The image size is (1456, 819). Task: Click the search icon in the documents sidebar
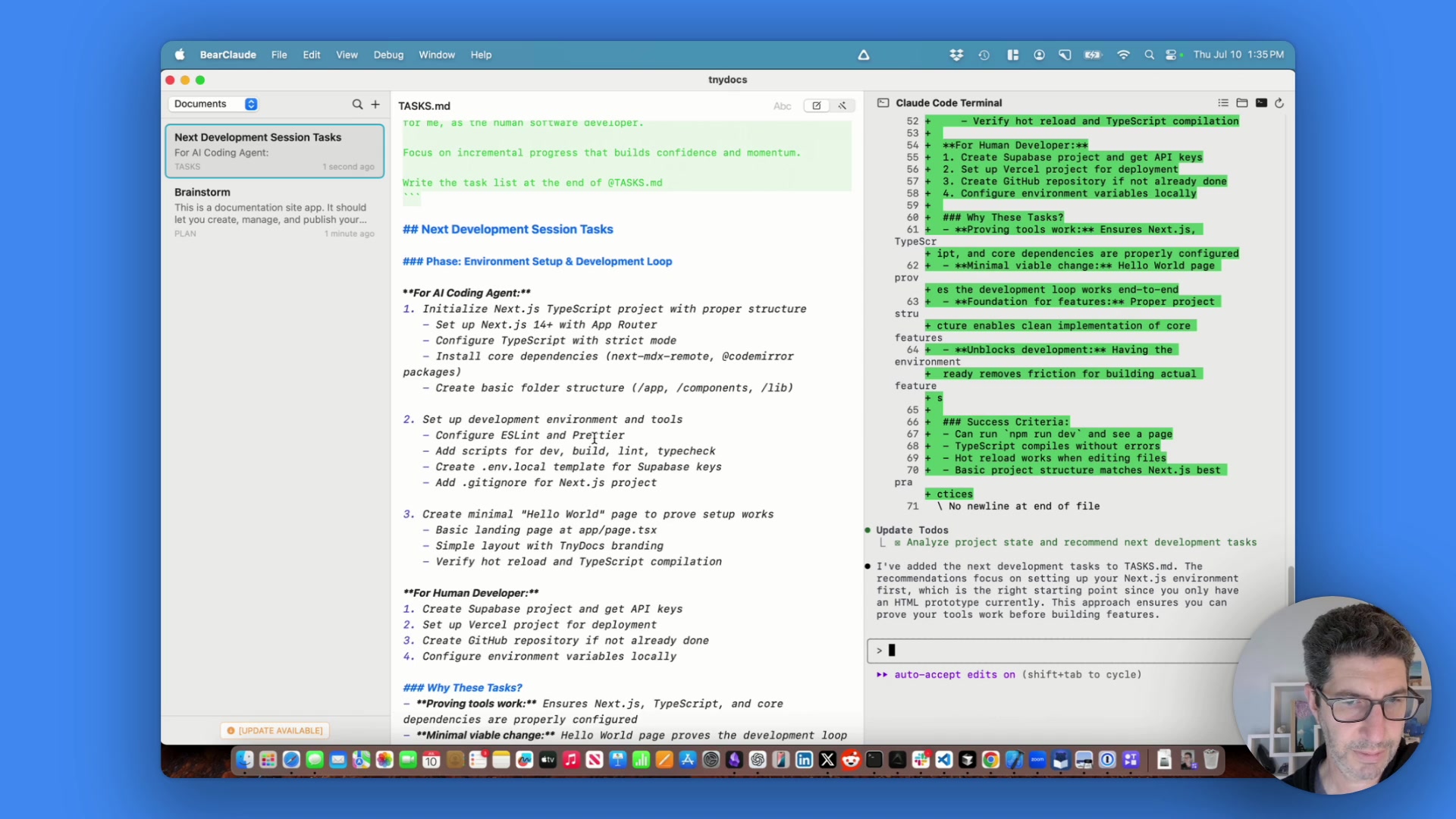tap(357, 105)
